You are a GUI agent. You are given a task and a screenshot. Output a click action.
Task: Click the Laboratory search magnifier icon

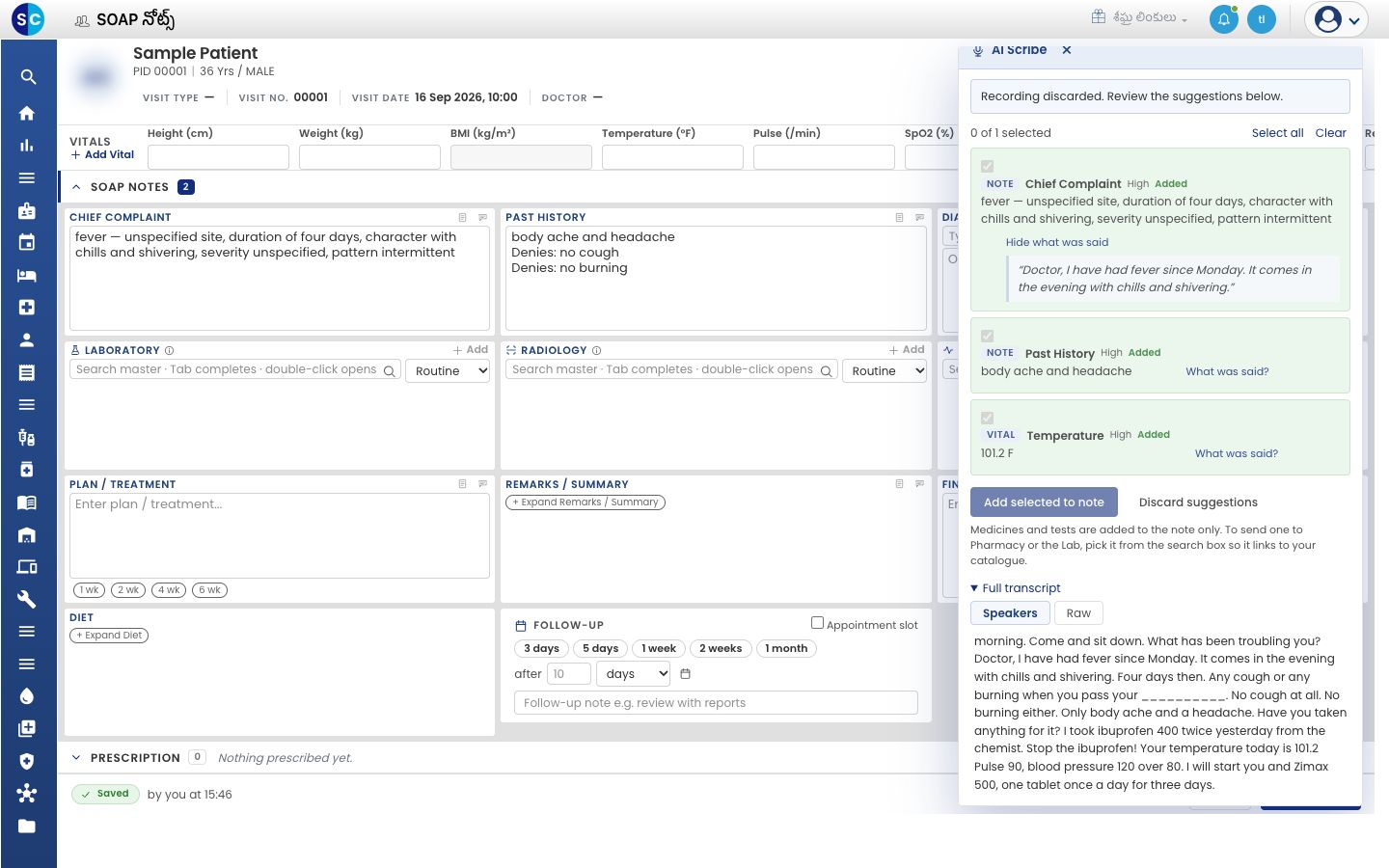tap(390, 371)
